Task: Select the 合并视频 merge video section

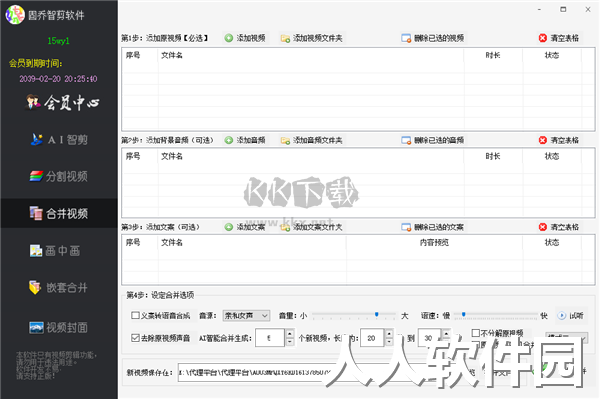Action: (x=59, y=213)
